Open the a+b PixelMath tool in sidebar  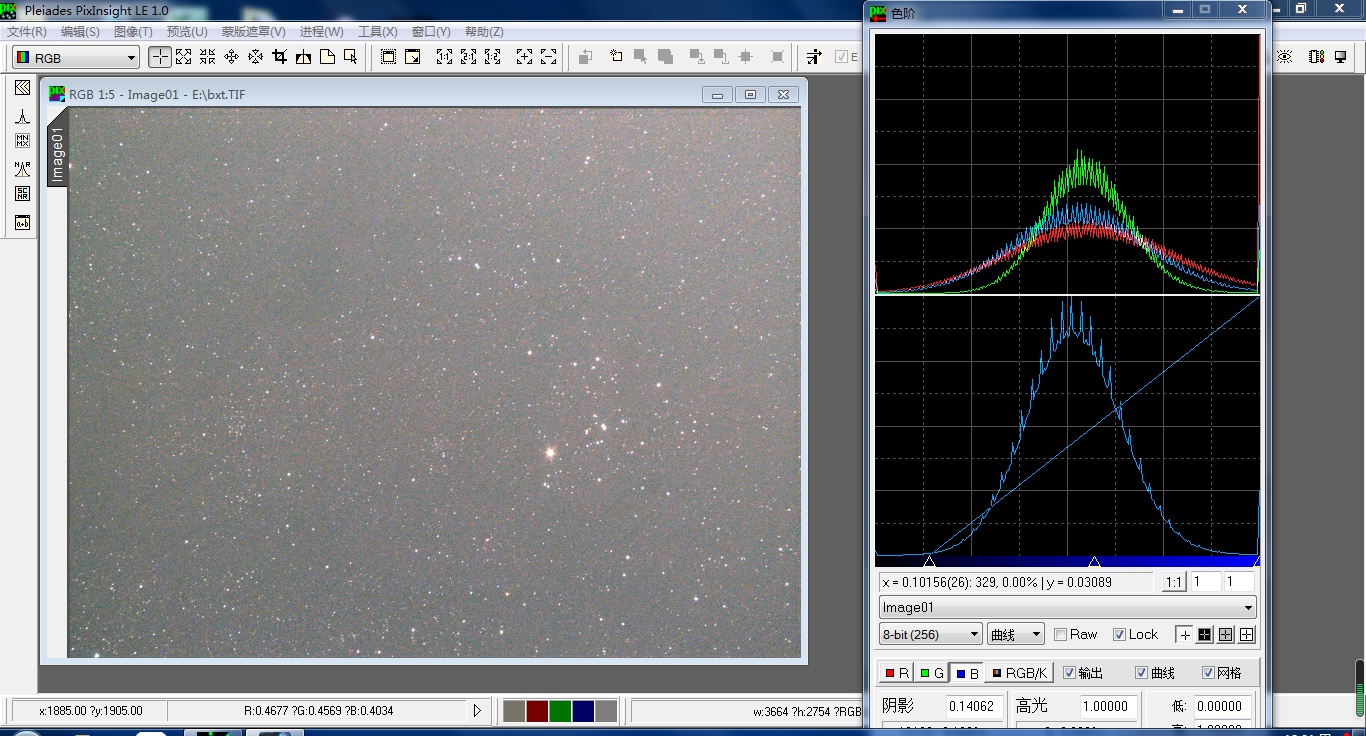tap(22, 223)
